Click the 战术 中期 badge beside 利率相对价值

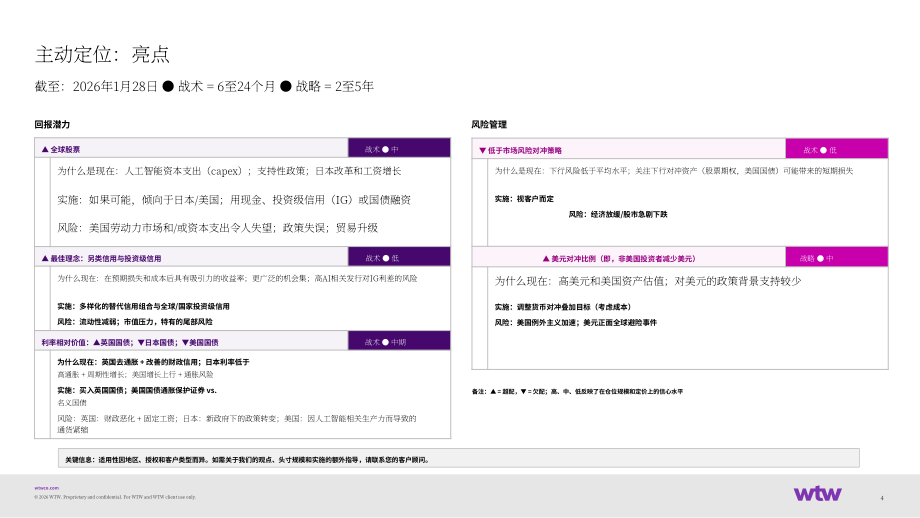[x=399, y=341]
